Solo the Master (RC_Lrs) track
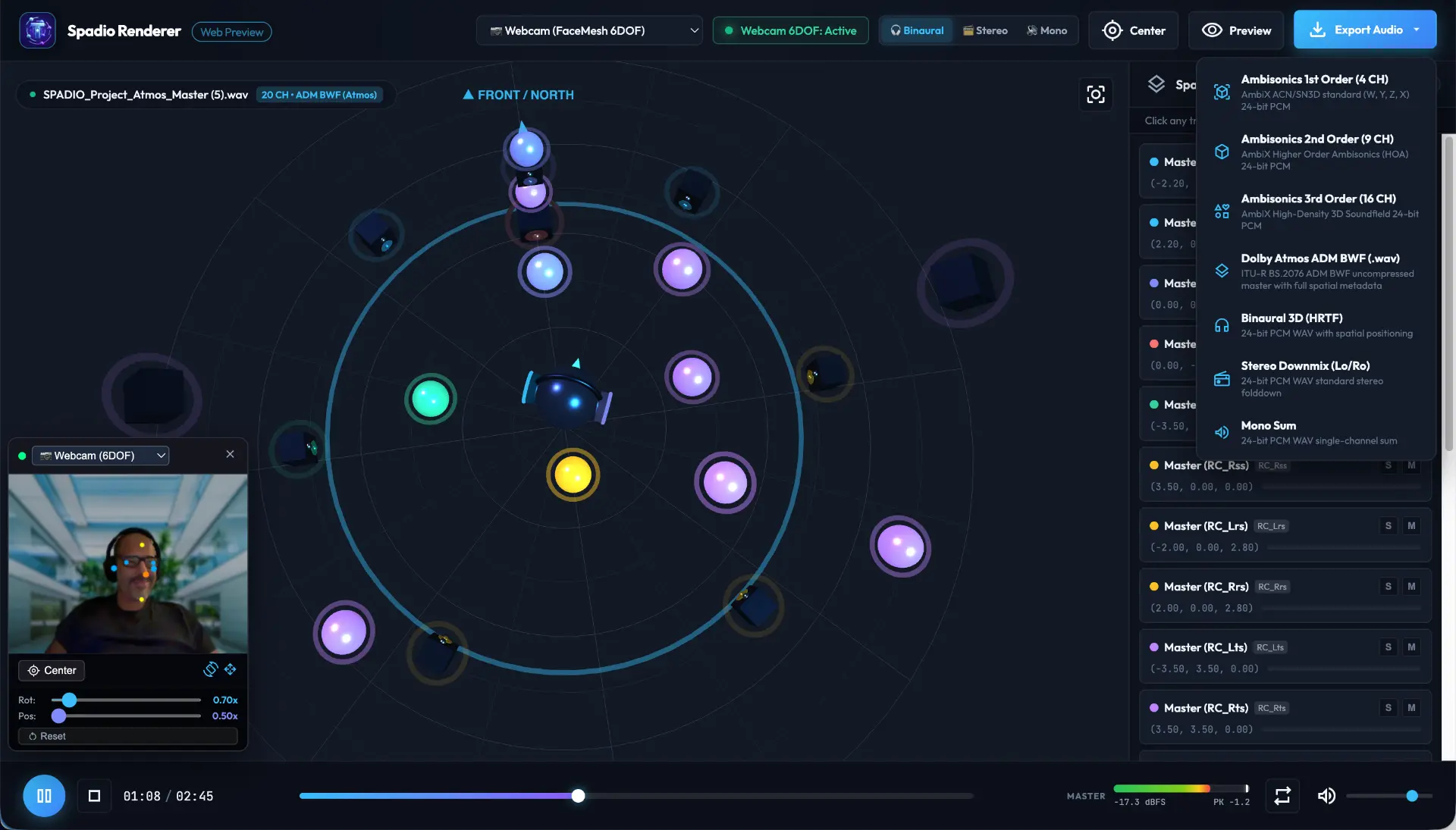1456x830 pixels. point(1389,526)
